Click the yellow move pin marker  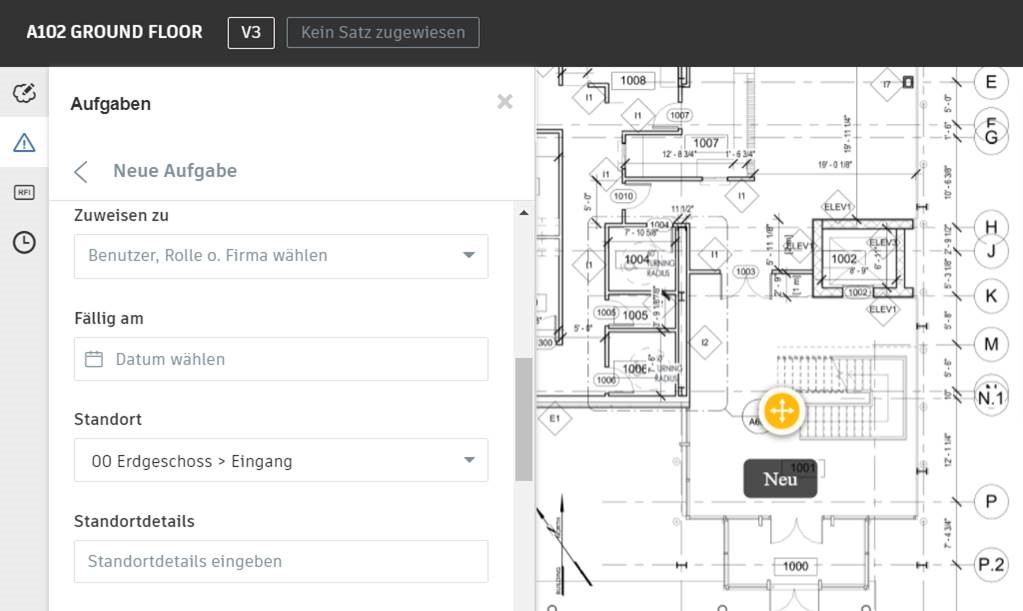tap(780, 411)
